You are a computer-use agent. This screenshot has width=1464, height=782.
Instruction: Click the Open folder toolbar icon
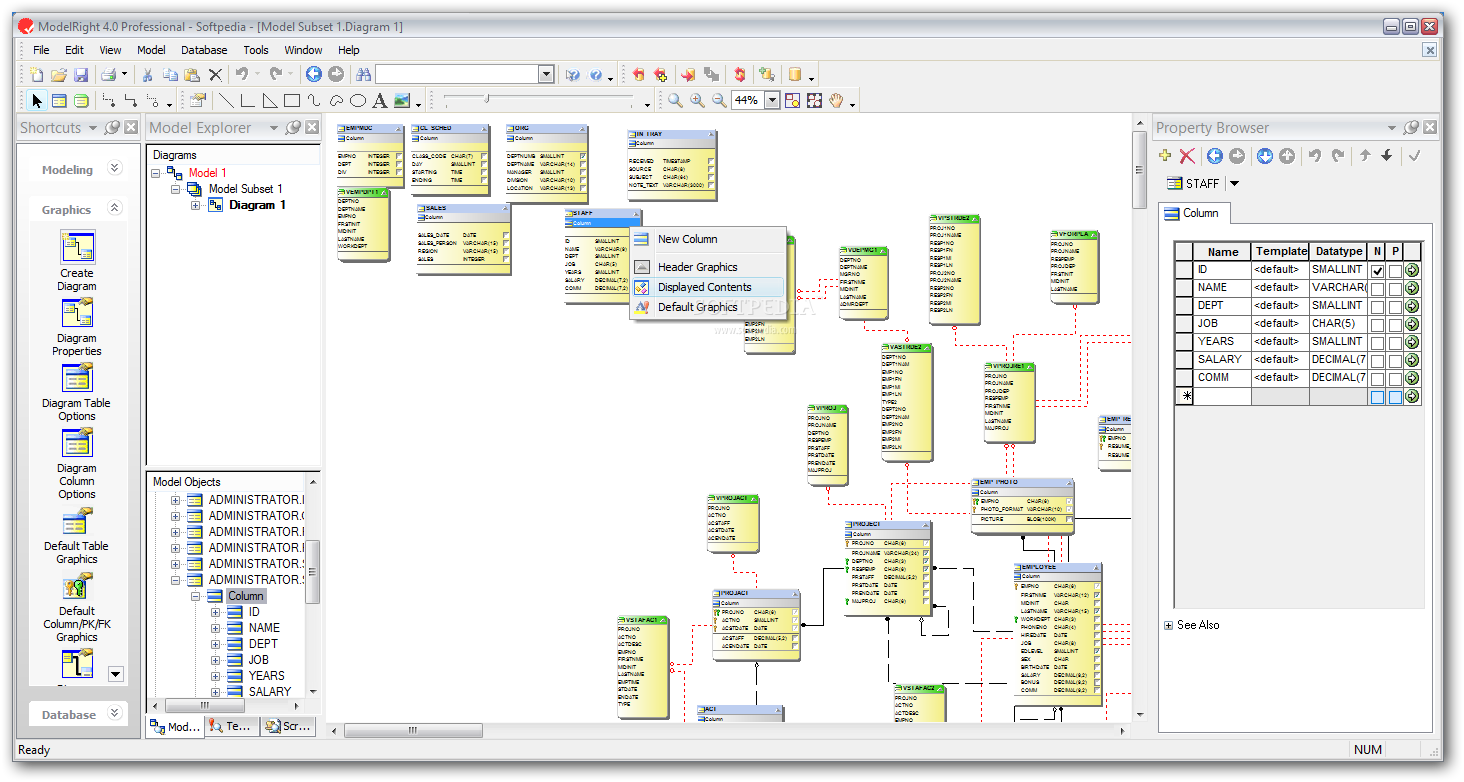(59, 75)
